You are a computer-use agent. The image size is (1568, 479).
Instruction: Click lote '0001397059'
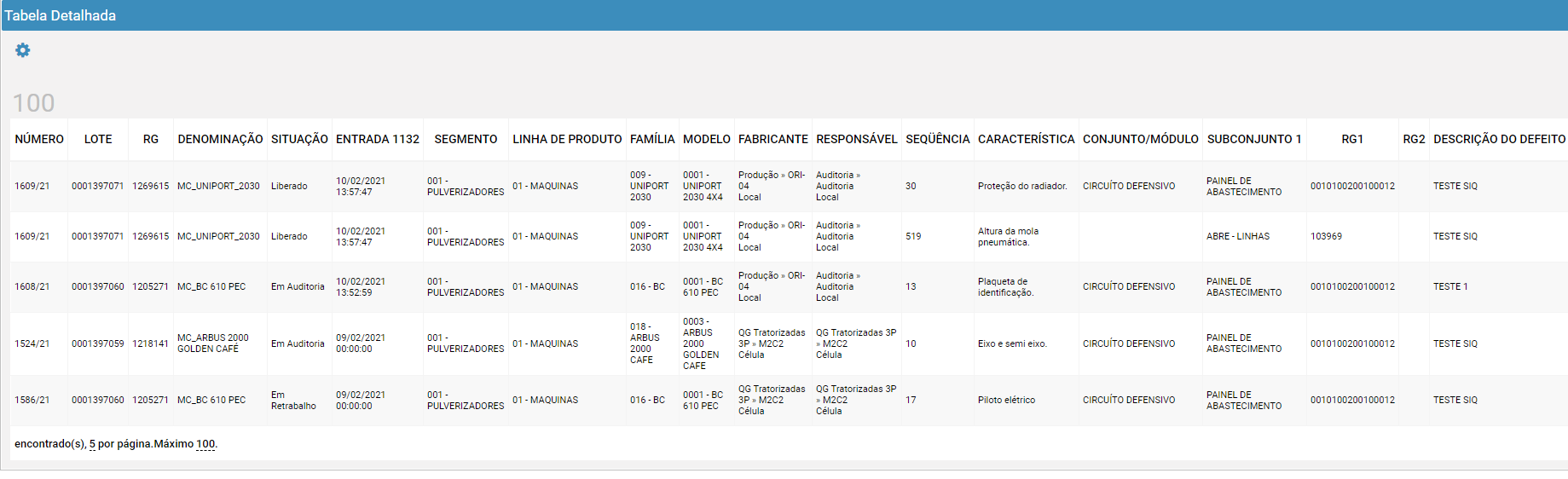[x=98, y=343]
